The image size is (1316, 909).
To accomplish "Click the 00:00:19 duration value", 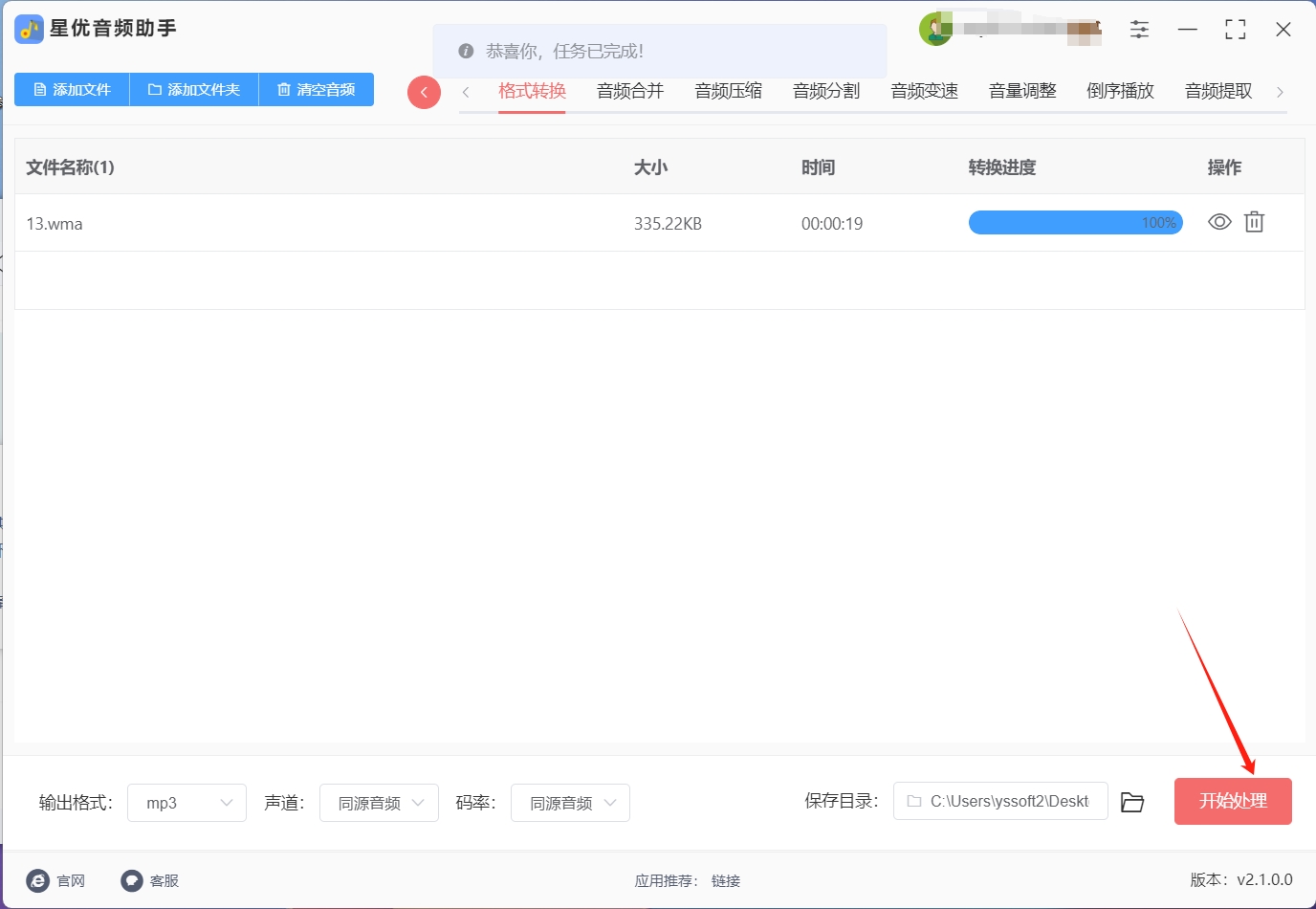I will [x=832, y=223].
